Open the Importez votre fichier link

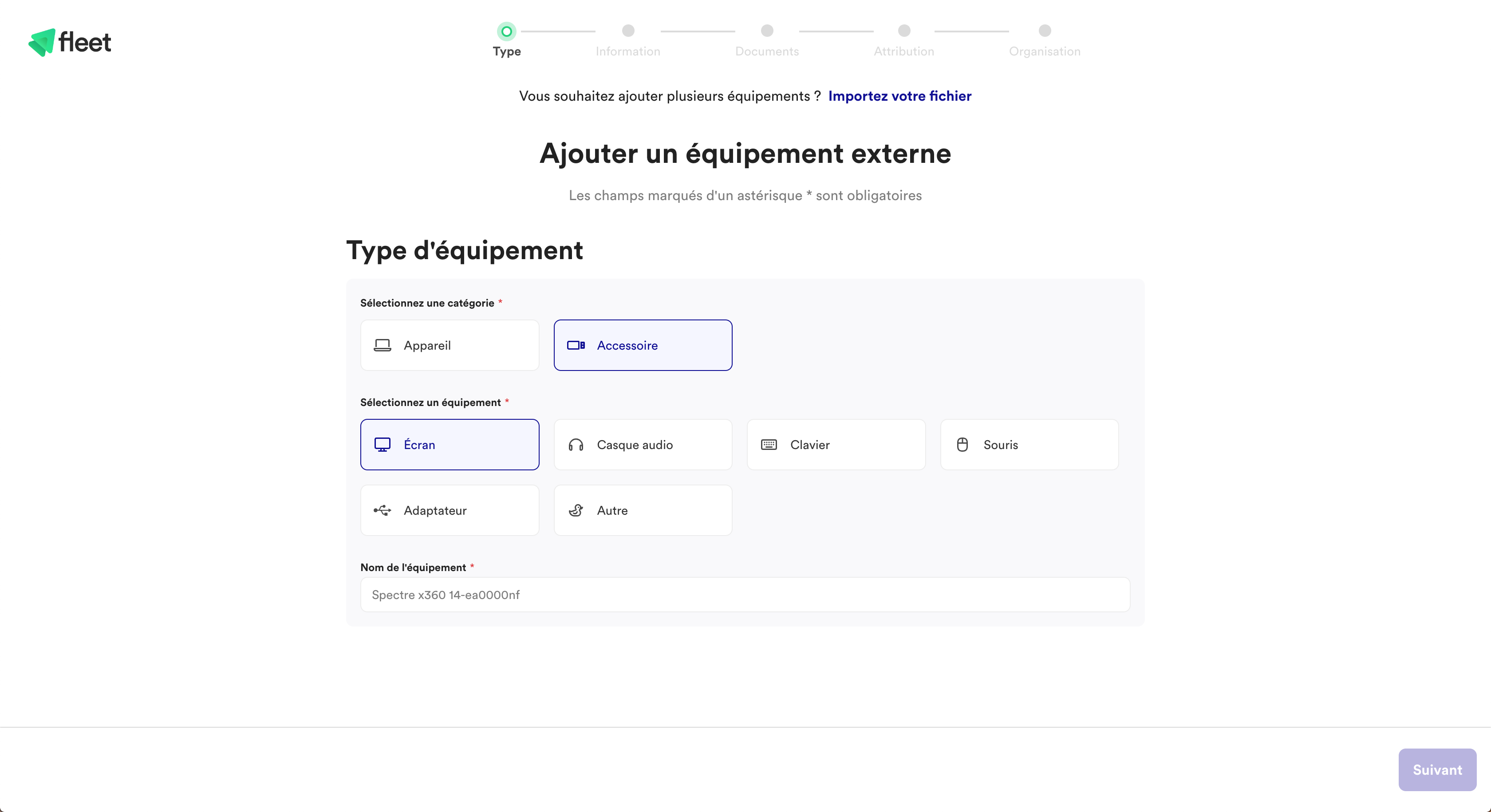point(900,96)
